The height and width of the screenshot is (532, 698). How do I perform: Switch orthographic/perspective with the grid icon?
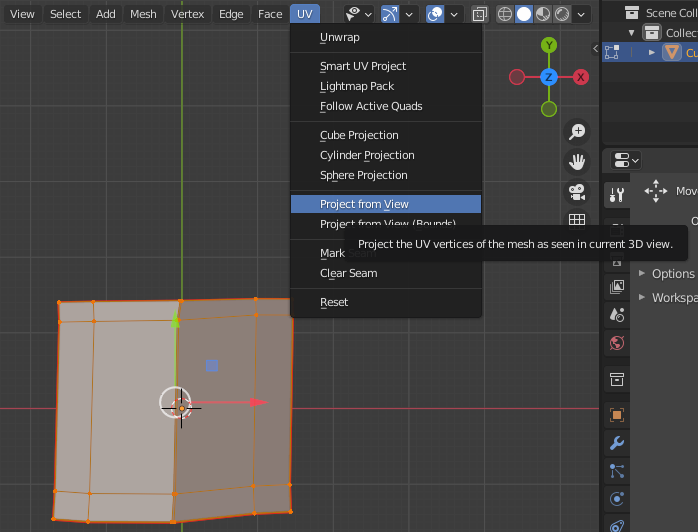577,220
